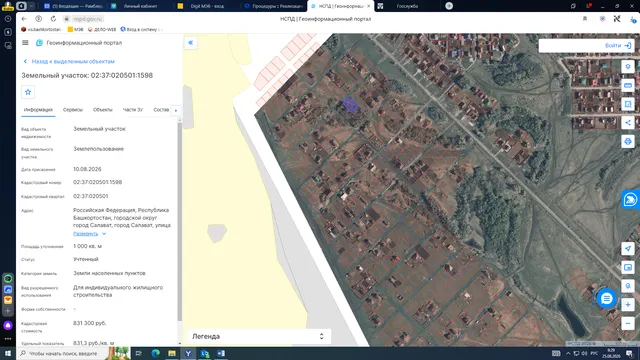
Task: Switch to the Части ЗУ tab
Action: [x=133, y=110]
